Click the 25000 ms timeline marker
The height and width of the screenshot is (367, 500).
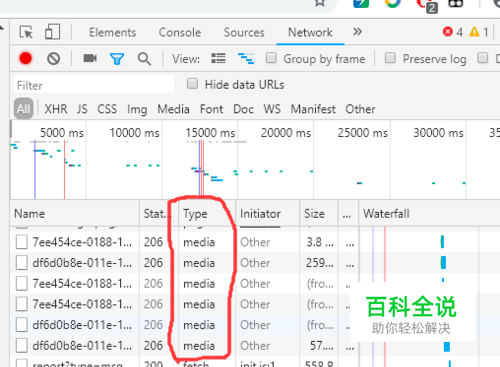pyautogui.click(x=363, y=133)
